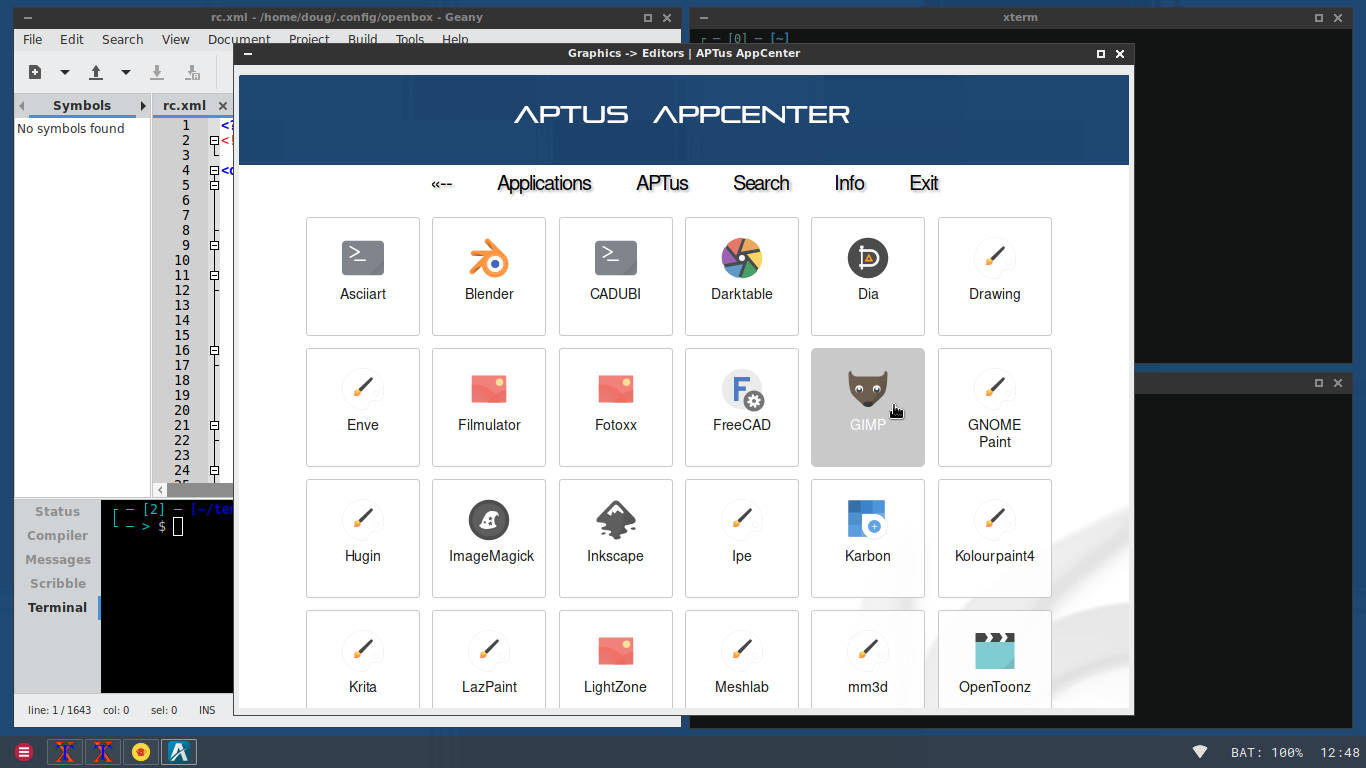Pick the Filmulator tile
1366x768 pixels.
tap(489, 407)
